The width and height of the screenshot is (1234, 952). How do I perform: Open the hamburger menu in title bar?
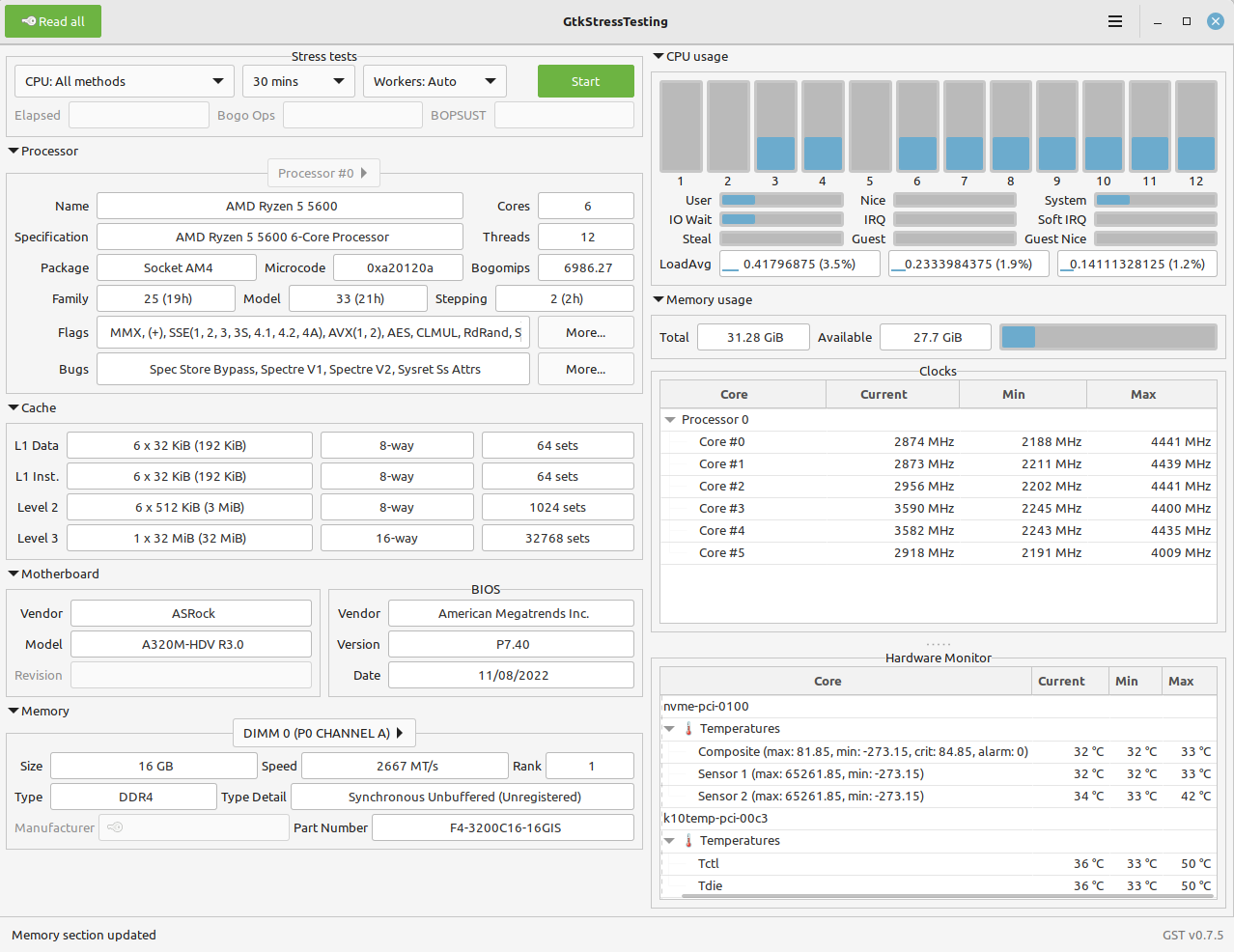tap(1115, 21)
